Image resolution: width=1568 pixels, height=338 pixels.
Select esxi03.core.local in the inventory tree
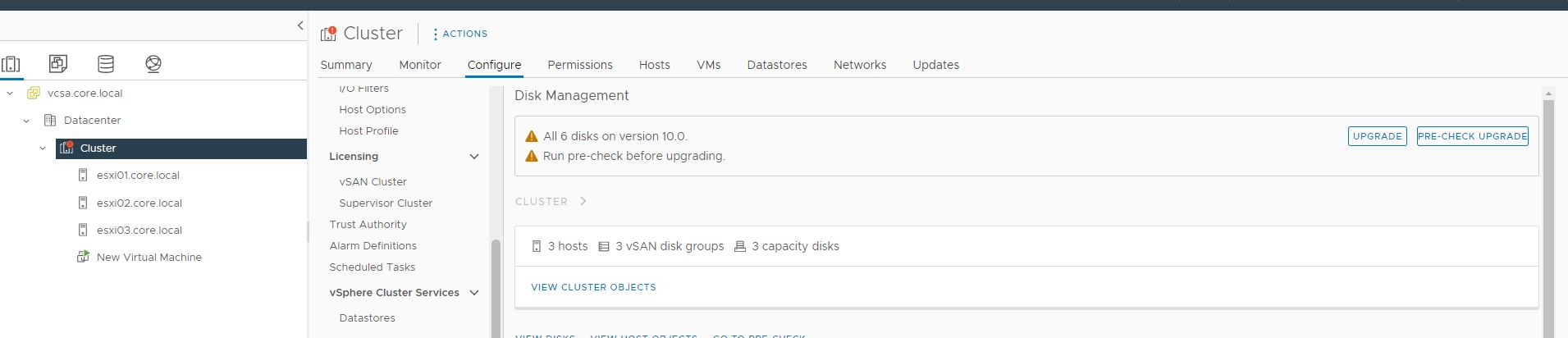click(x=139, y=231)
